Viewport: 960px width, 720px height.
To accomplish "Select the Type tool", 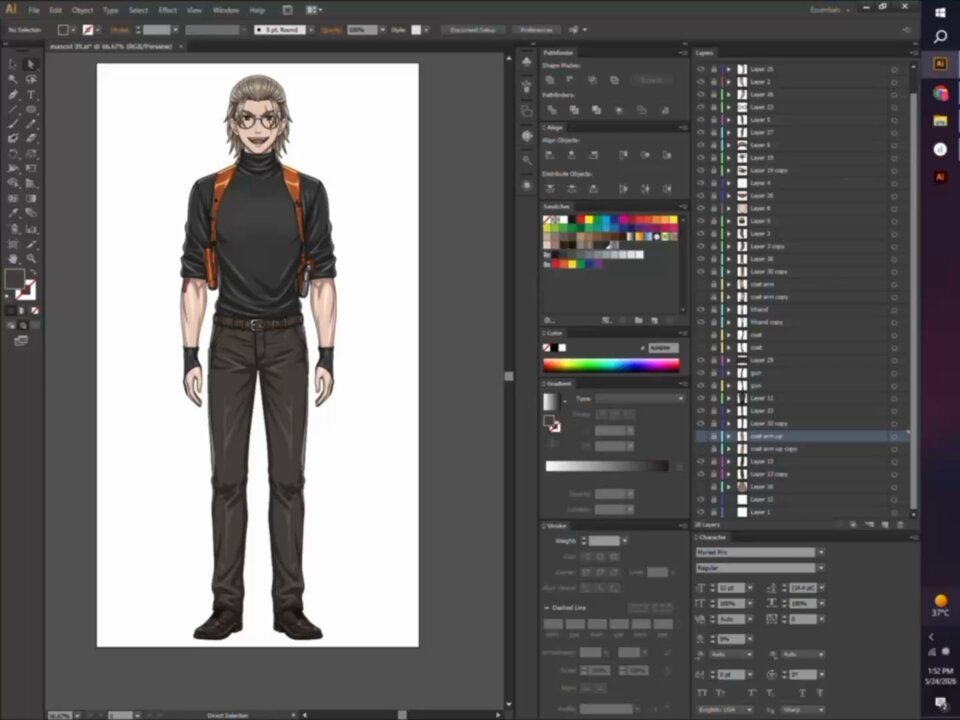I will [31, 94].
